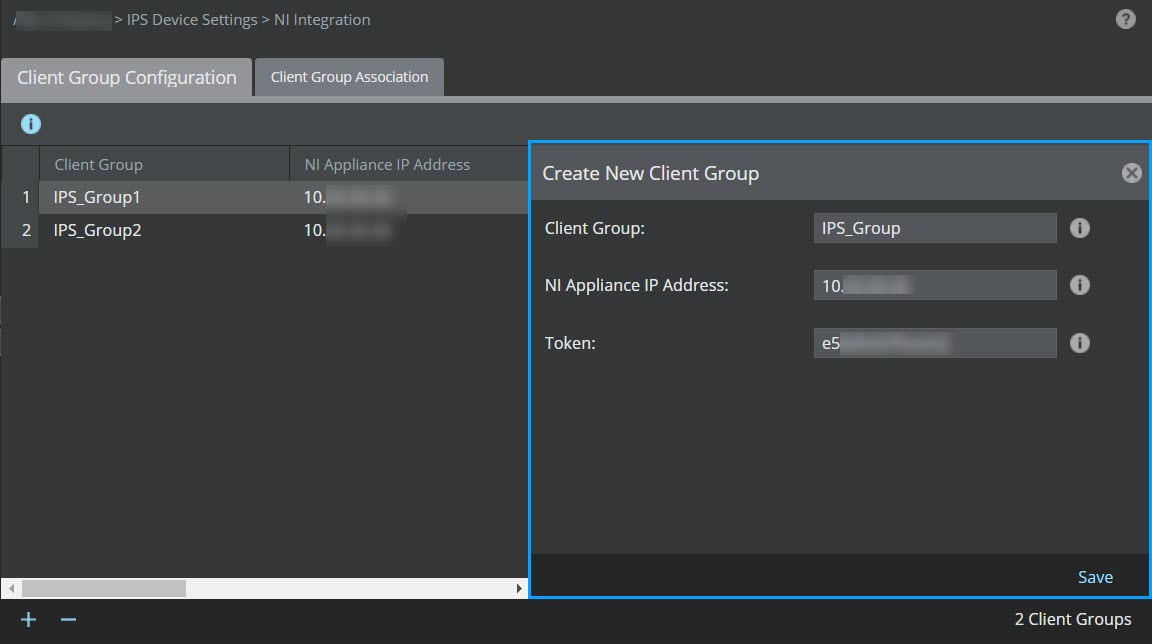1152x644 pixels.
Task: Select the IPS_Group1 row
Action: 264,198
